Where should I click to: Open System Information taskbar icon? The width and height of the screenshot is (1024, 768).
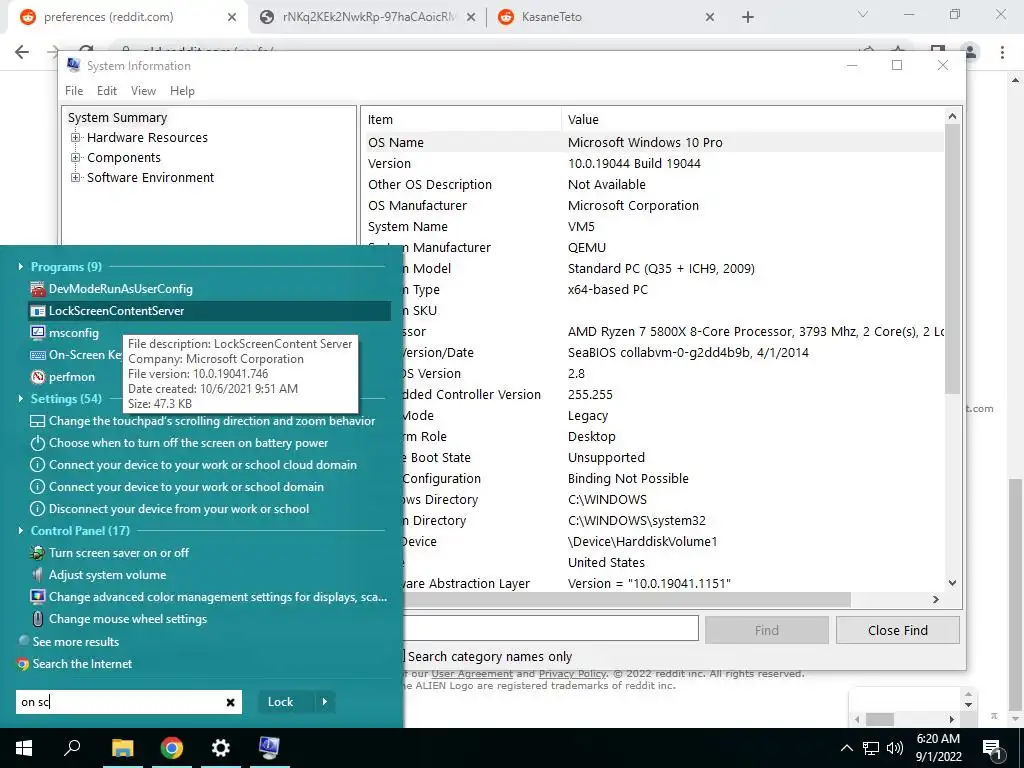(270, 748)
